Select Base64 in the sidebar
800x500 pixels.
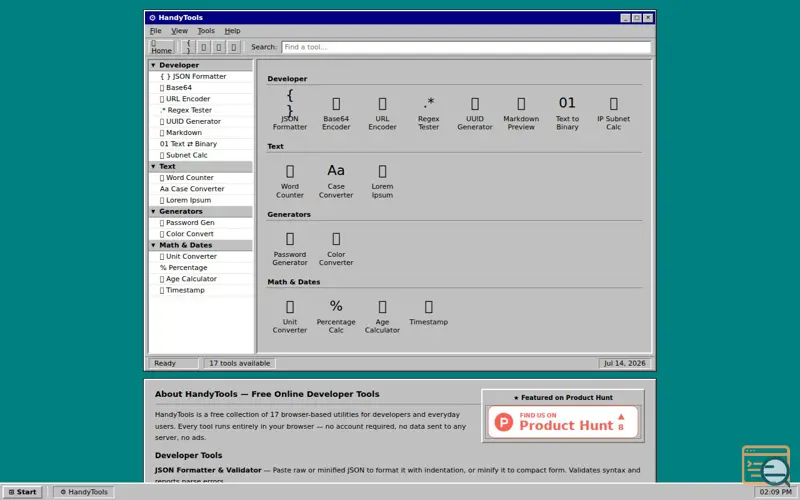point(201,88)
